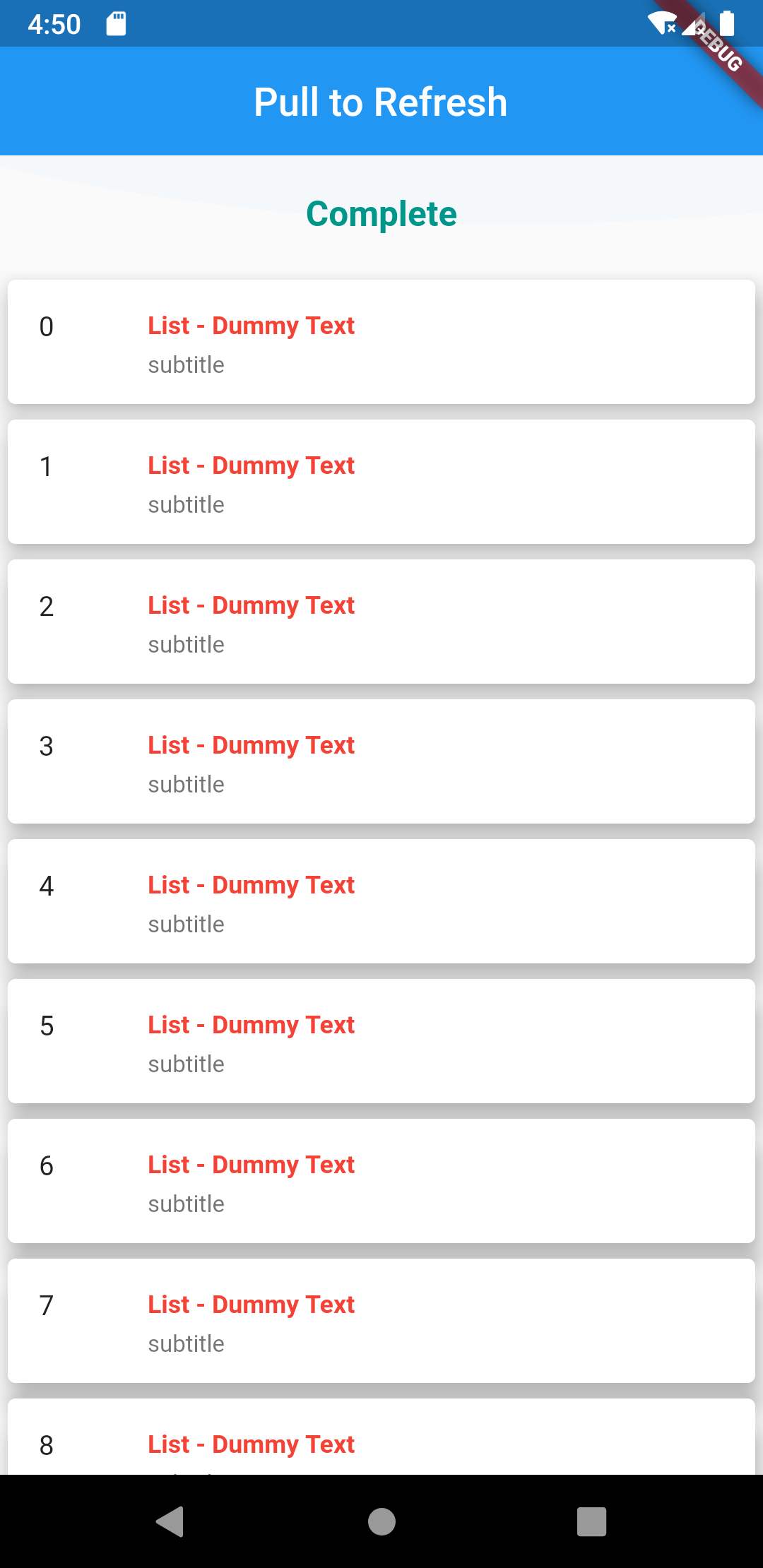
Task: Tap the subtitle under row 2
Action: [x=186, y=643]
